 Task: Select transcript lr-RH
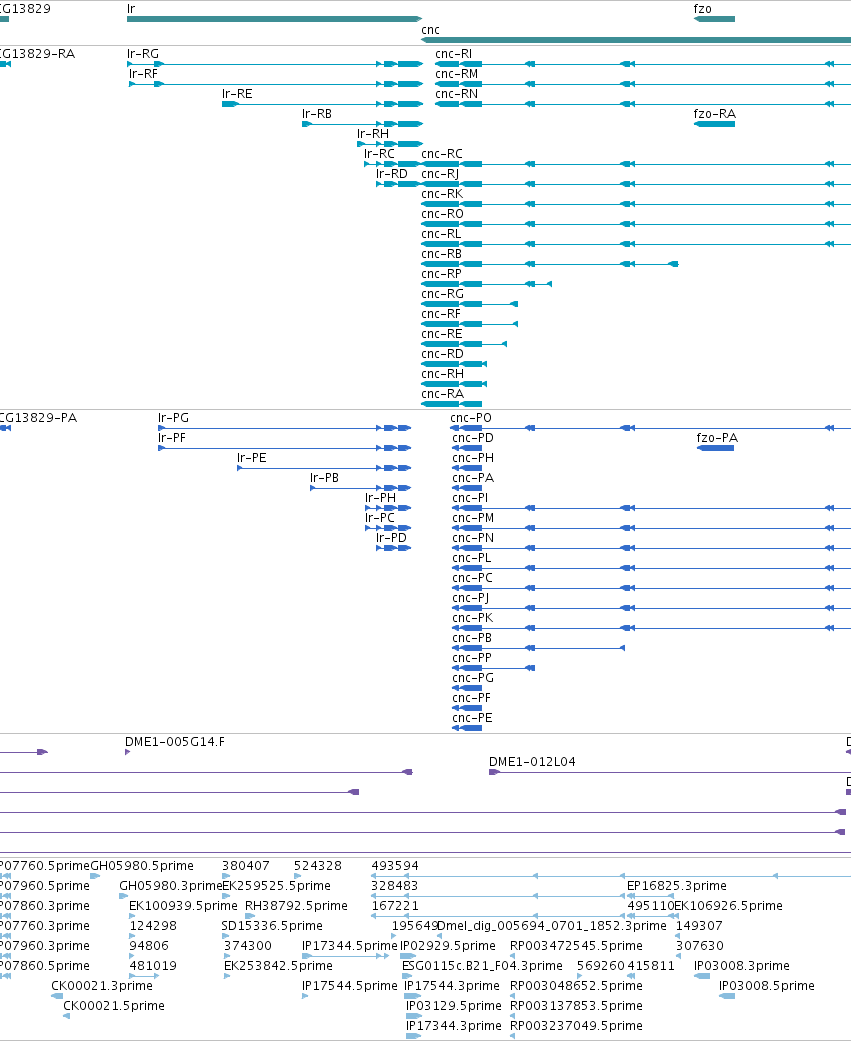coord(390,144)
